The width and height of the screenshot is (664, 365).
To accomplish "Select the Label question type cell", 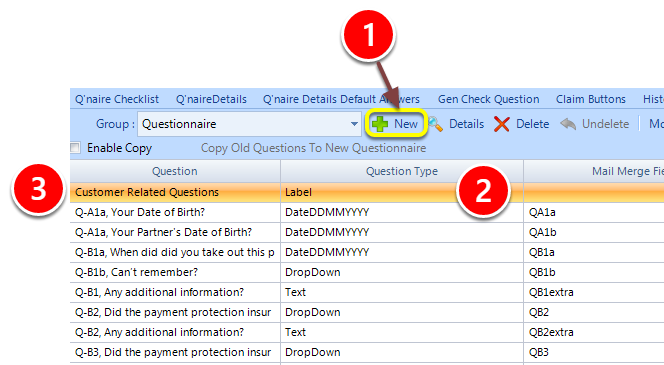I will [402, 192].
